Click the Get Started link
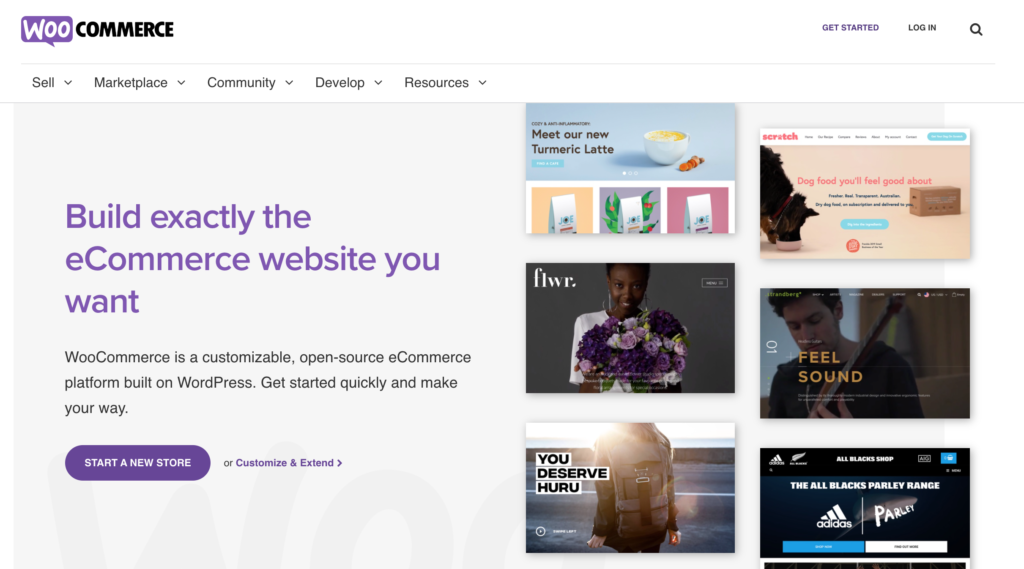The width and height of the screenshot is (1024, 569). click(x=850, y=28)
